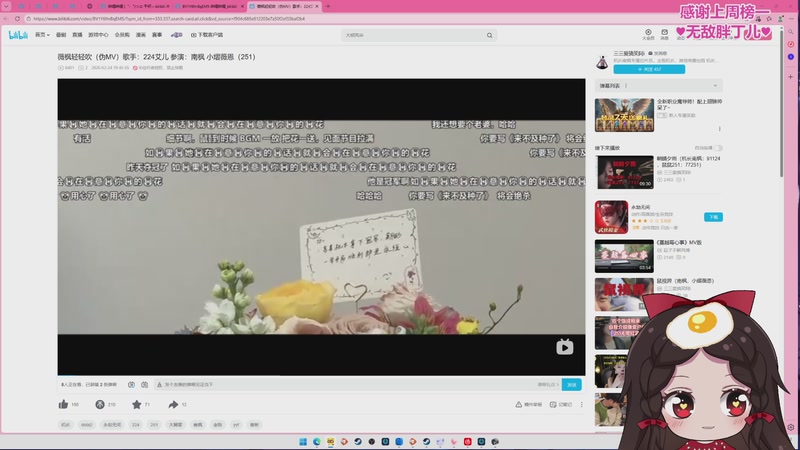This screenshot has width=800, height=450.
Task: Open the browser tab list chevron
Action: tap(6, 6)
